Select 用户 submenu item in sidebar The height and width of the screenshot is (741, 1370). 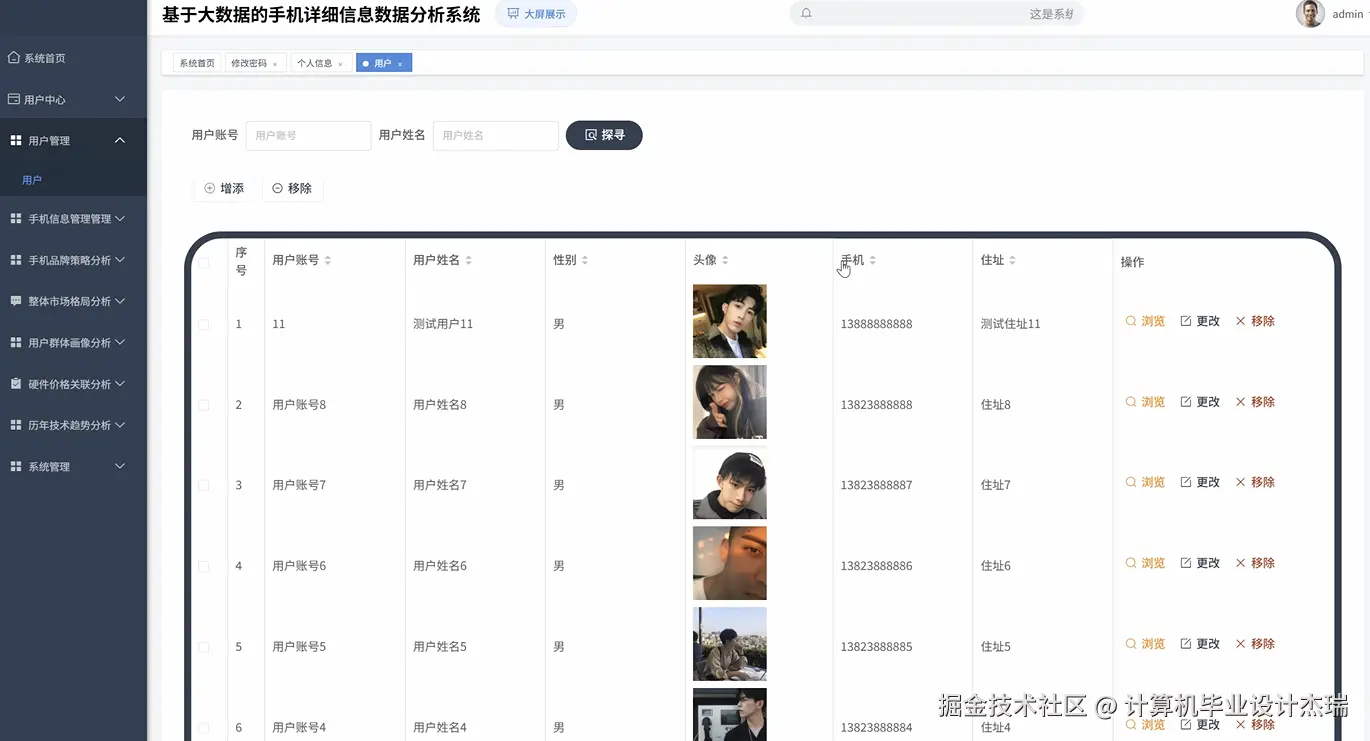(32, 180)
